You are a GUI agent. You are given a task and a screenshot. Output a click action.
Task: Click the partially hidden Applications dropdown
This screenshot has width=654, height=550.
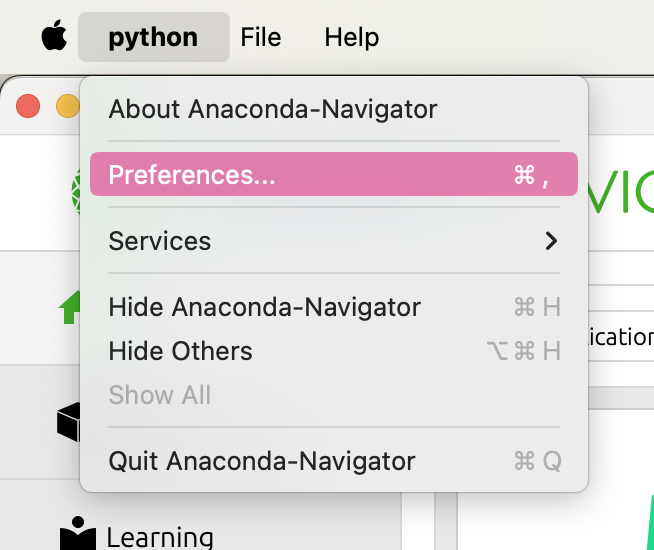tap(621, 337)
